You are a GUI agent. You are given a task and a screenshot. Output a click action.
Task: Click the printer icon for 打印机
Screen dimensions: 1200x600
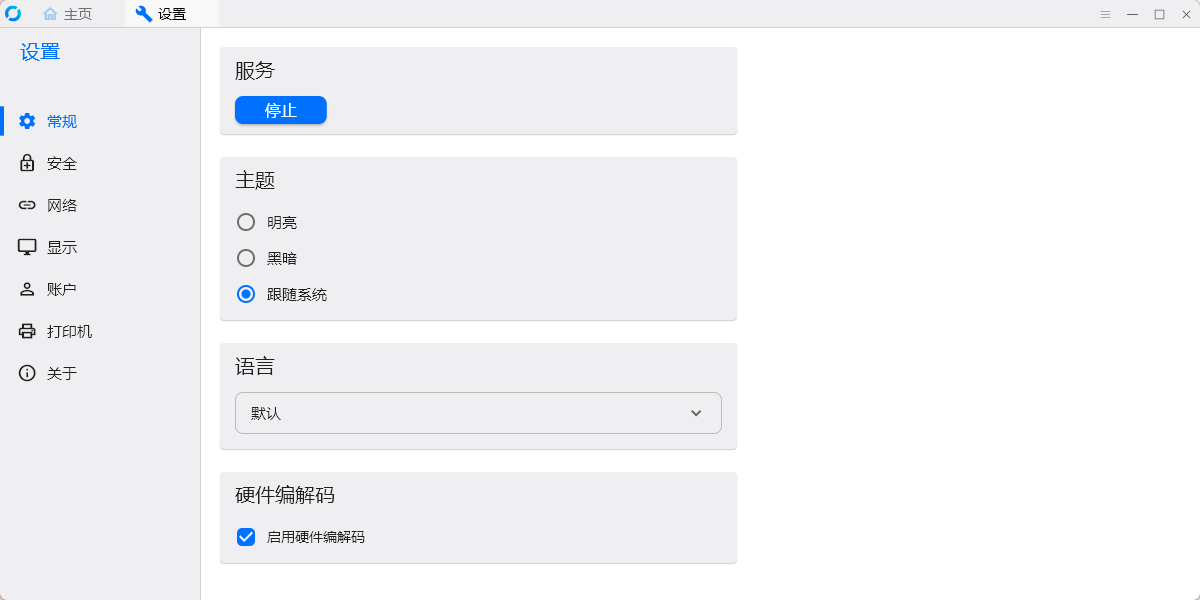pos(27,331)
